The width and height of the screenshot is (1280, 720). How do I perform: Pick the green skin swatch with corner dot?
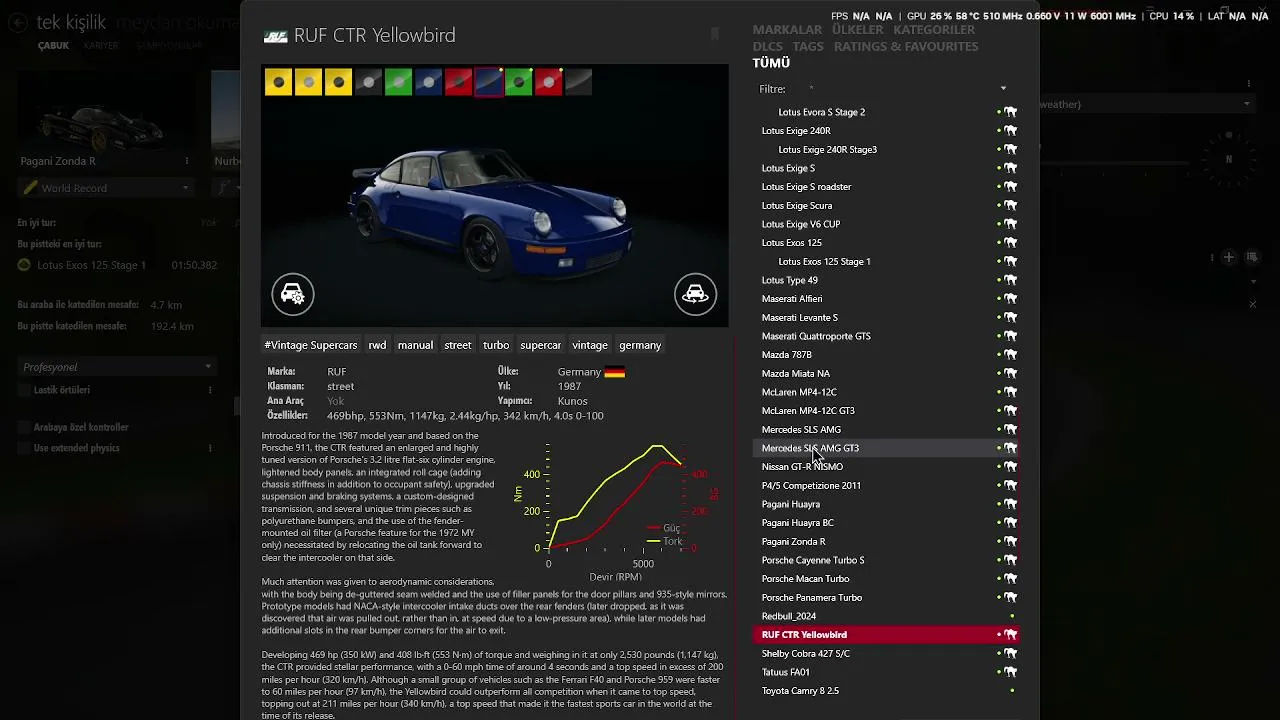(x=519, y=82)
